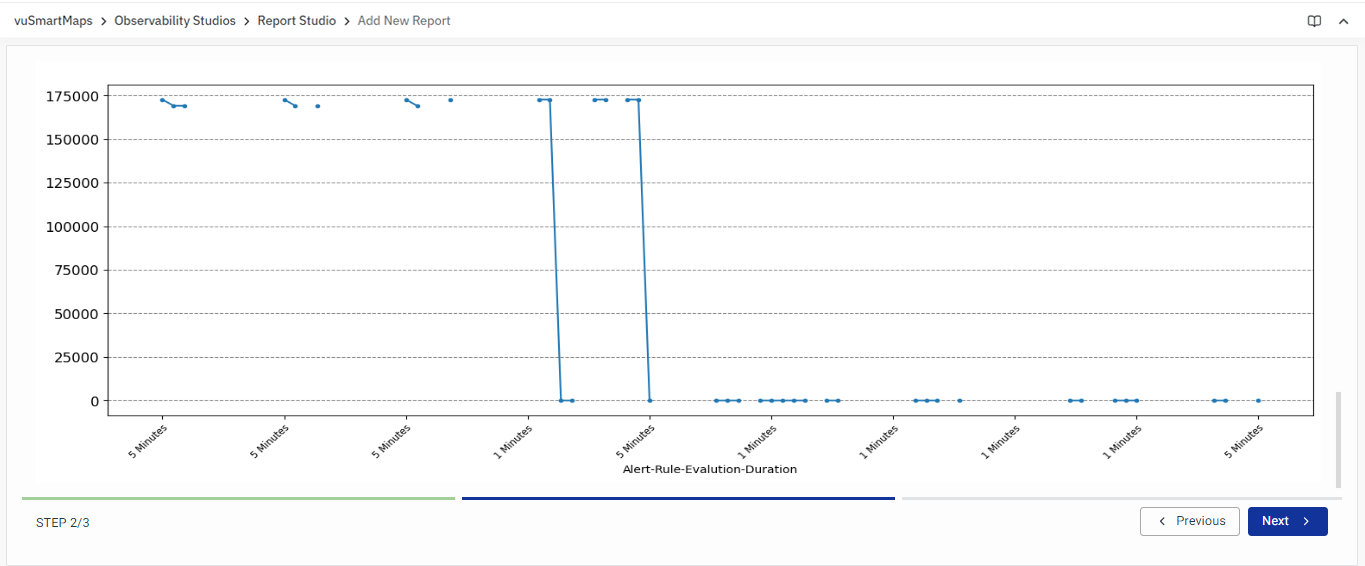Open Observability Studios breadcrumb link
This screenshot has width=1365, height=566.
[175, 21]
